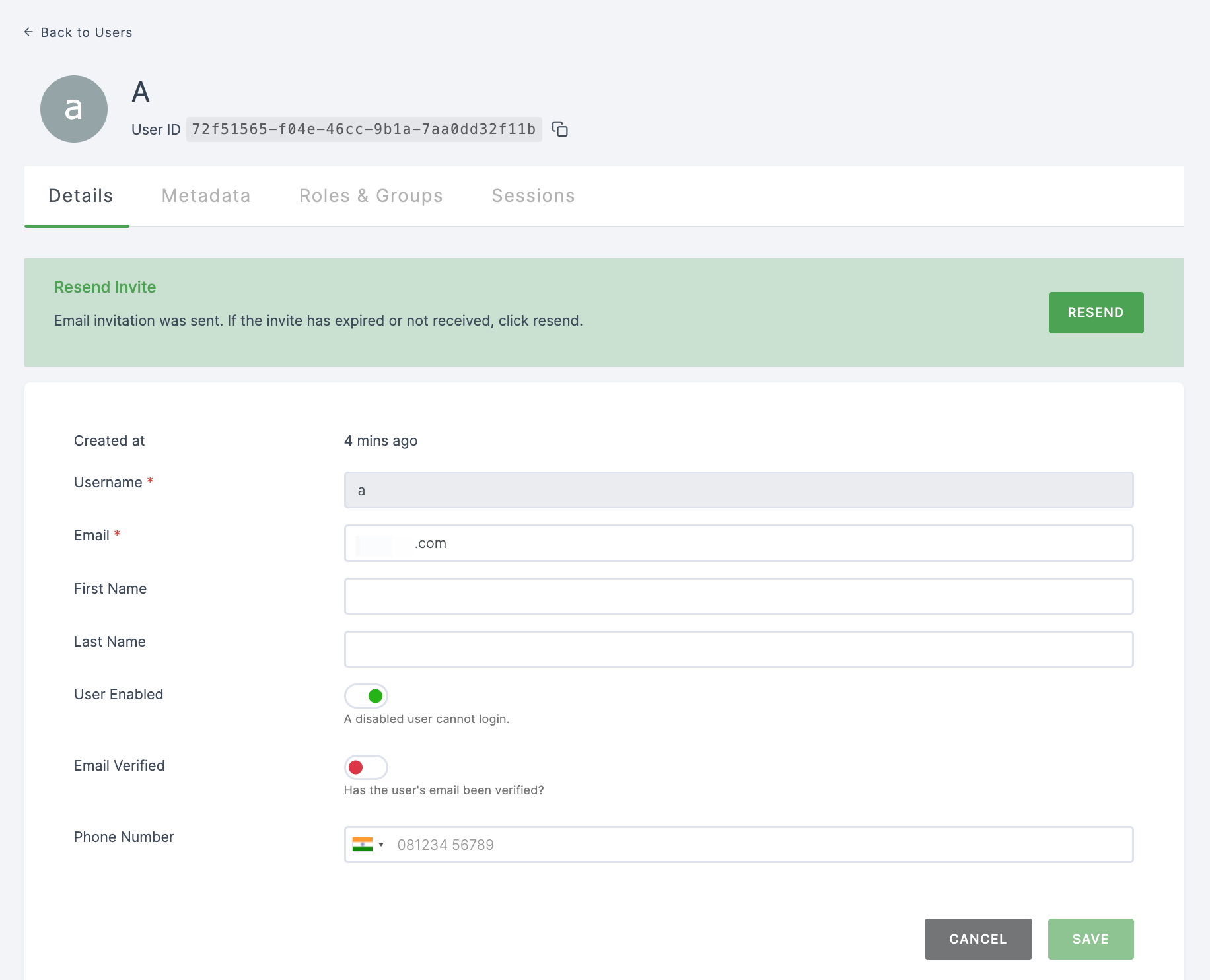Click the back arrow icon
1210x980 pixels.
click(x=28, y=32)
